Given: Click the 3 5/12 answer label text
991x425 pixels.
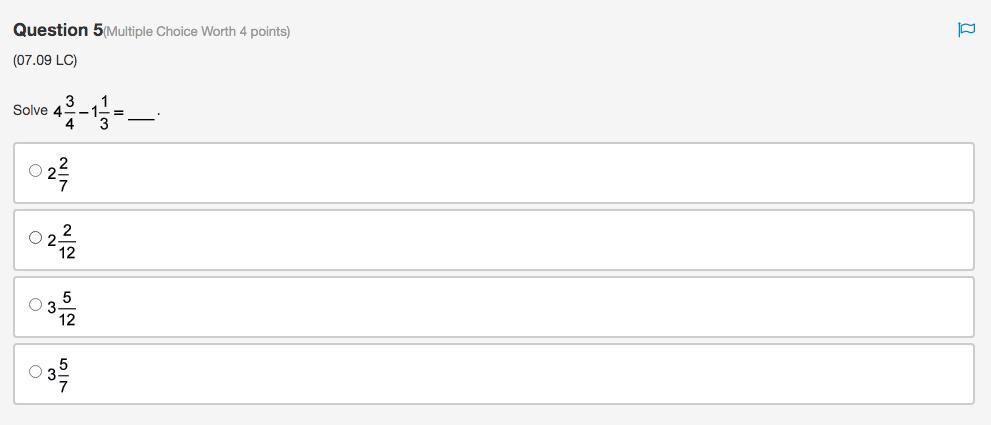Looking at the screenshot, I should click(62, 308).
